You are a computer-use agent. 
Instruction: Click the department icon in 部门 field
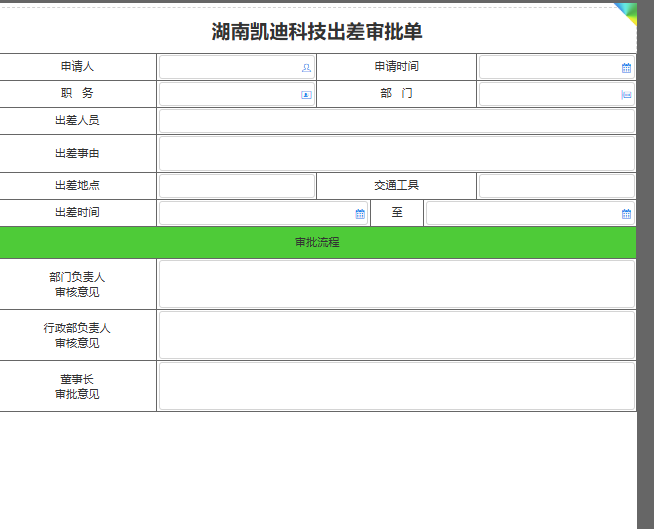point(626,95)
